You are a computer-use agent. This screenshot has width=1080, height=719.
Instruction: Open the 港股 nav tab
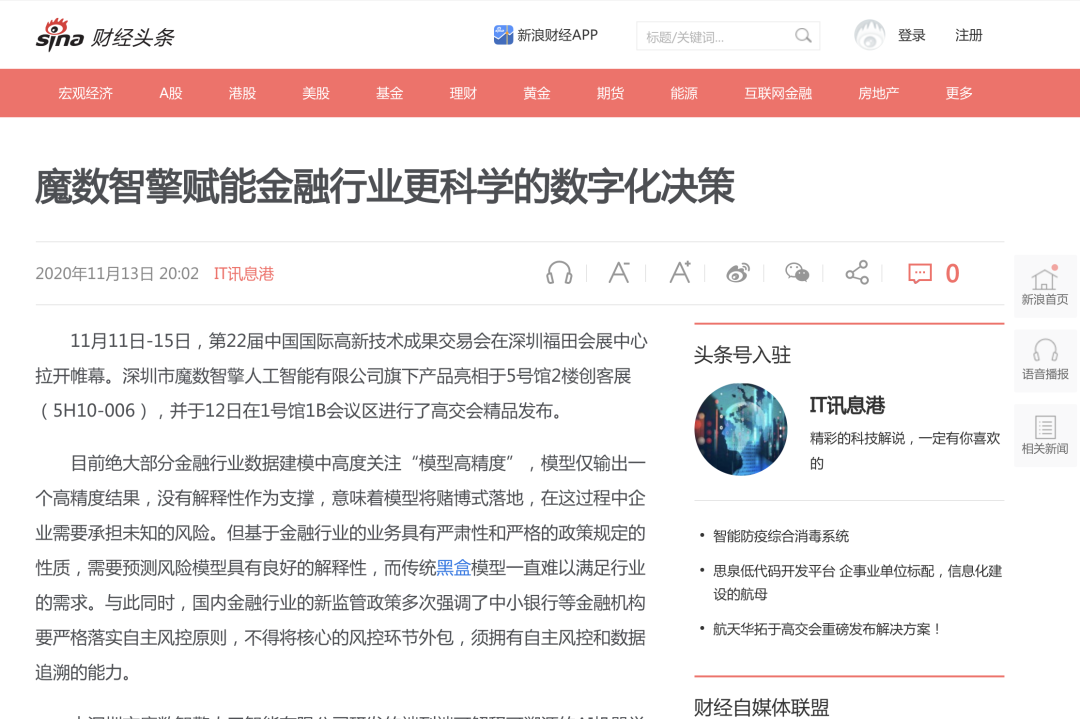(242, 93)
